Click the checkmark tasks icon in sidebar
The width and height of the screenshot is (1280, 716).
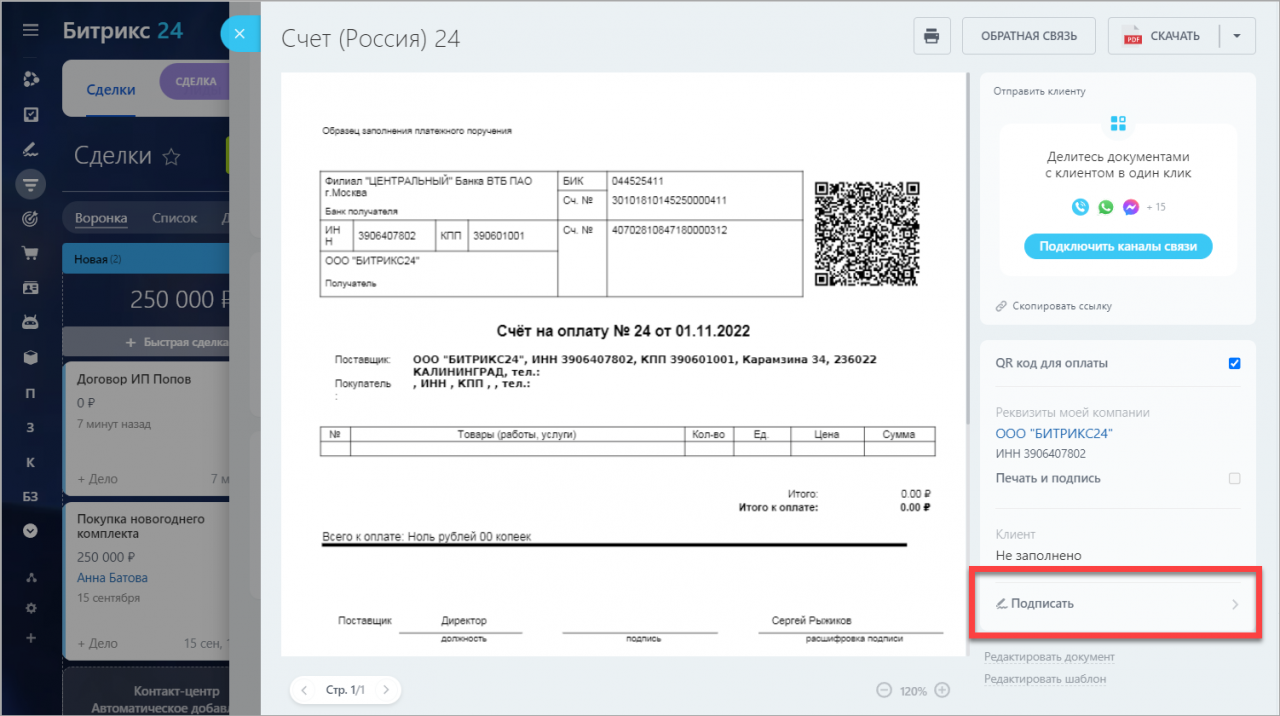(30, 114)
